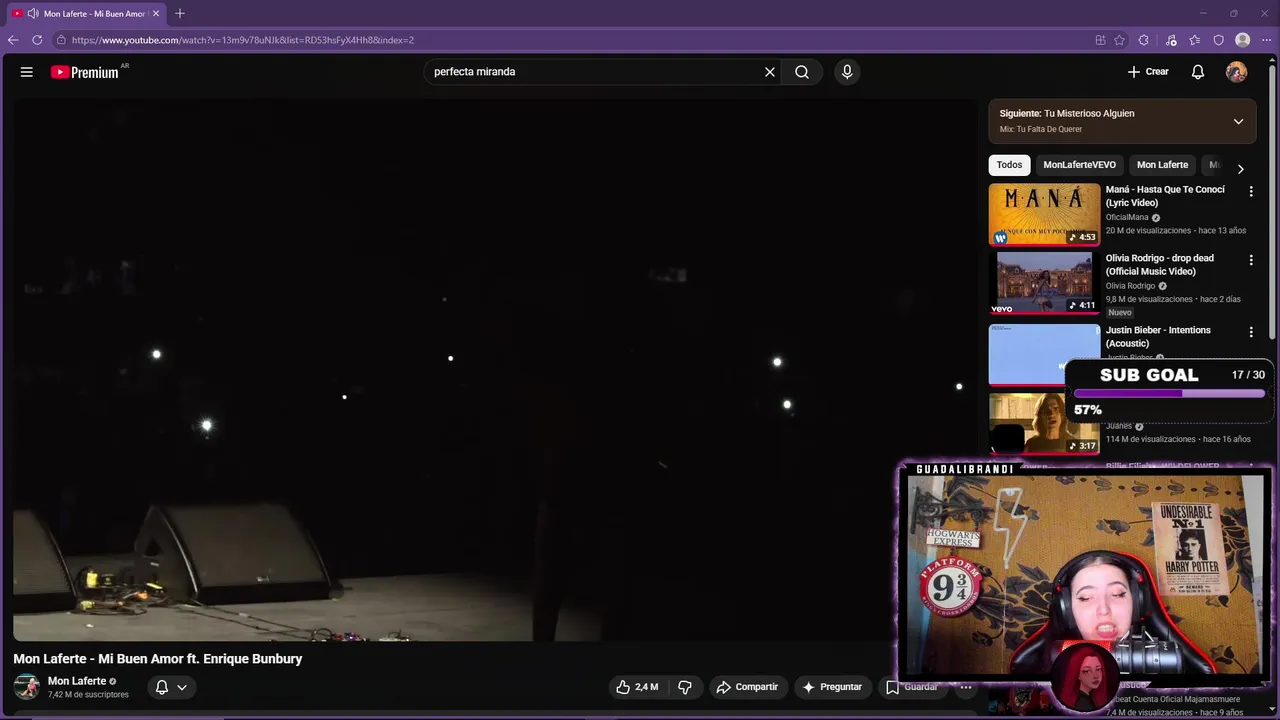
Task: Reload the page
Action: (x=37, y=40)
